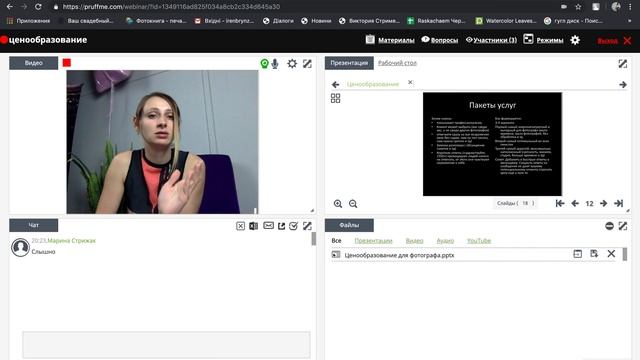Zoom out of the slide
The height and width of the screenshot is (360, 640).
point(353,204)
